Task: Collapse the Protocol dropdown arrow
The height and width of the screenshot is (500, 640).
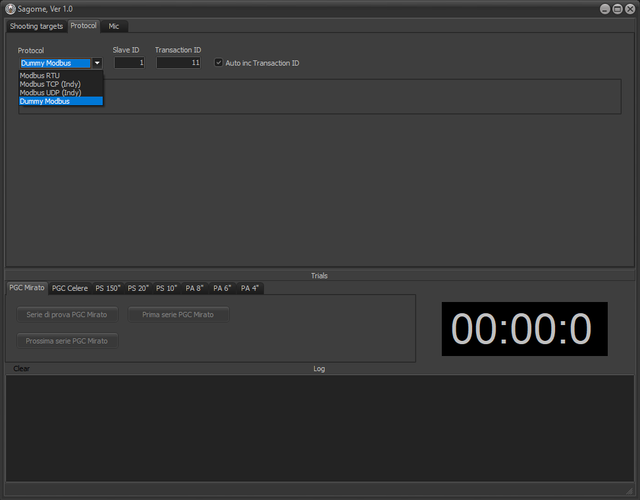Action: point(97,63)
